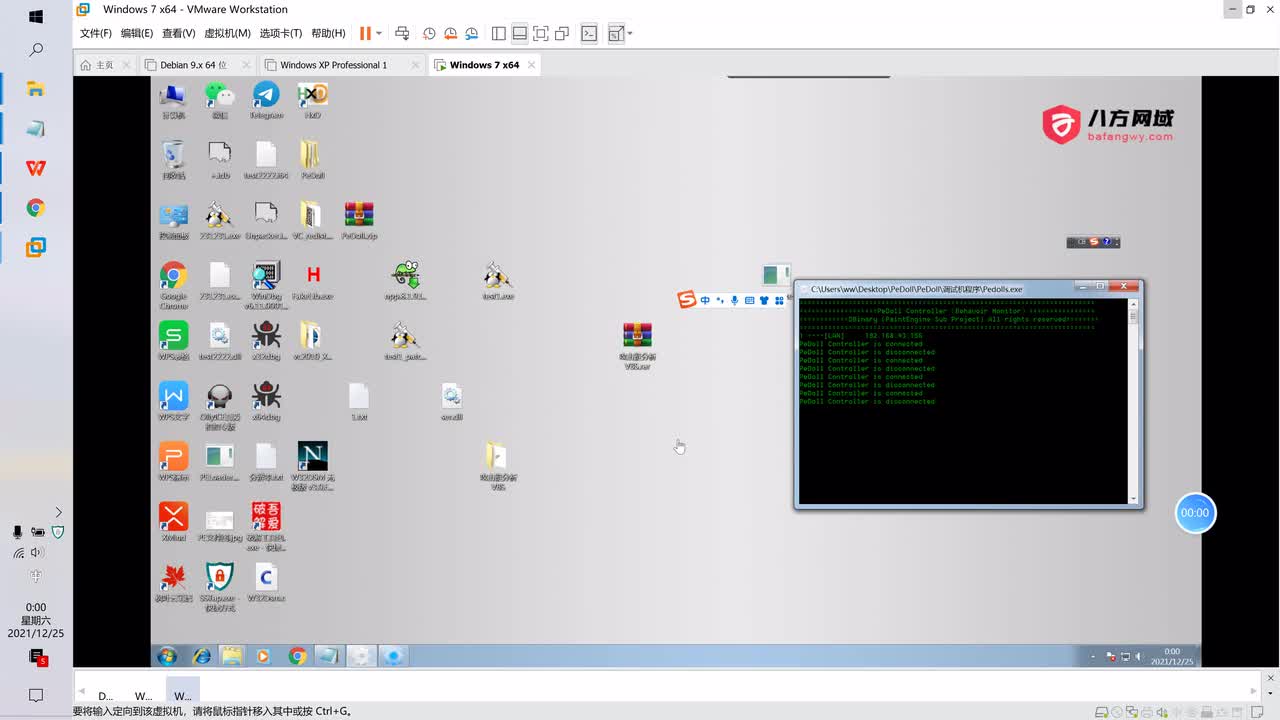Select the WeChat desktop icon
The image size is (1280, 720).
coord(219,101)
